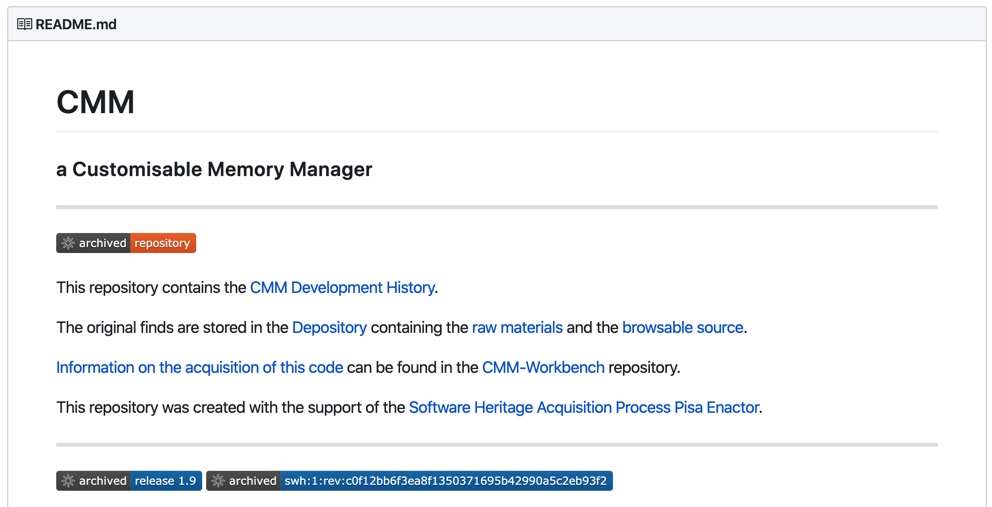The height and width of the screenshot is (507, 992).
Task: Open the swh:1:rev hash badge
Action: pos(445,481)
